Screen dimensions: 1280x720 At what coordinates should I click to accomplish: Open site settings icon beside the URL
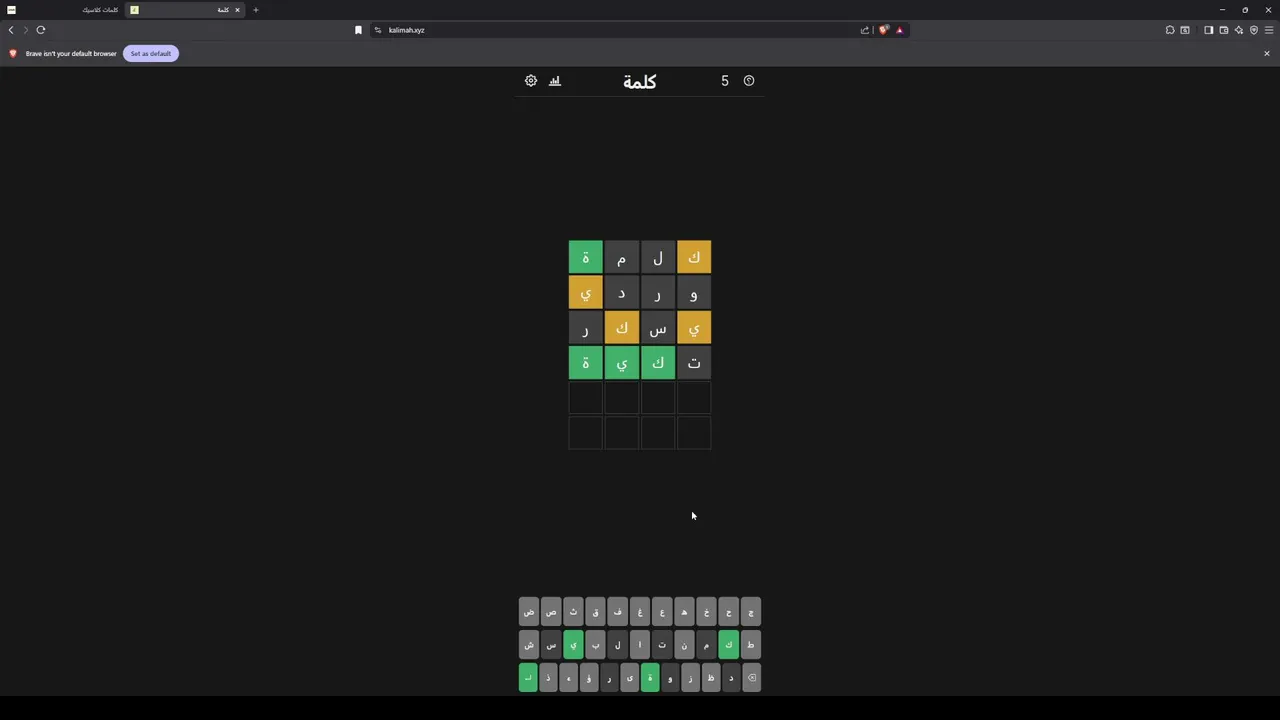pos(378,30)
